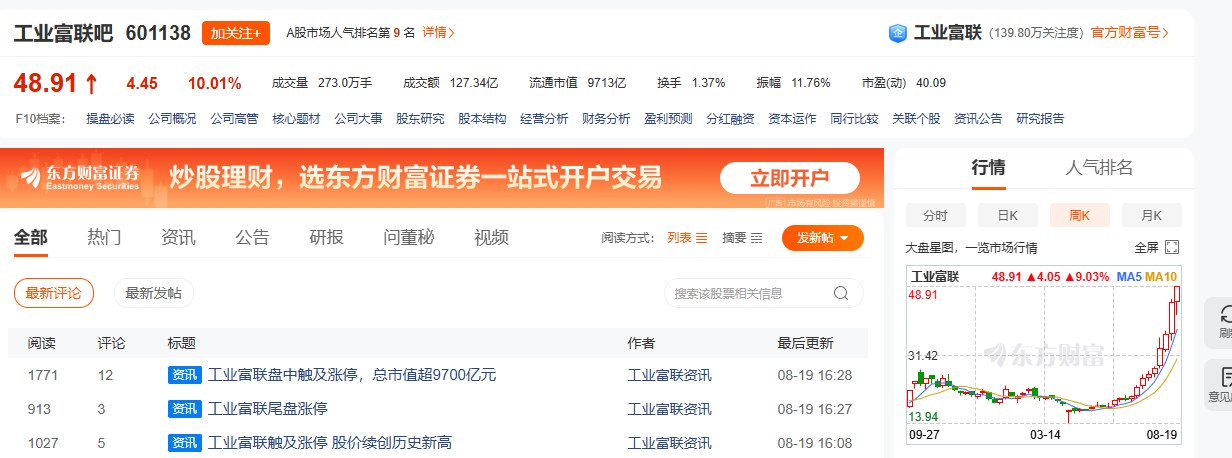1232x458 pixels.
Task: Open the 核心题材 F10 link
Action: click(296, 119)
